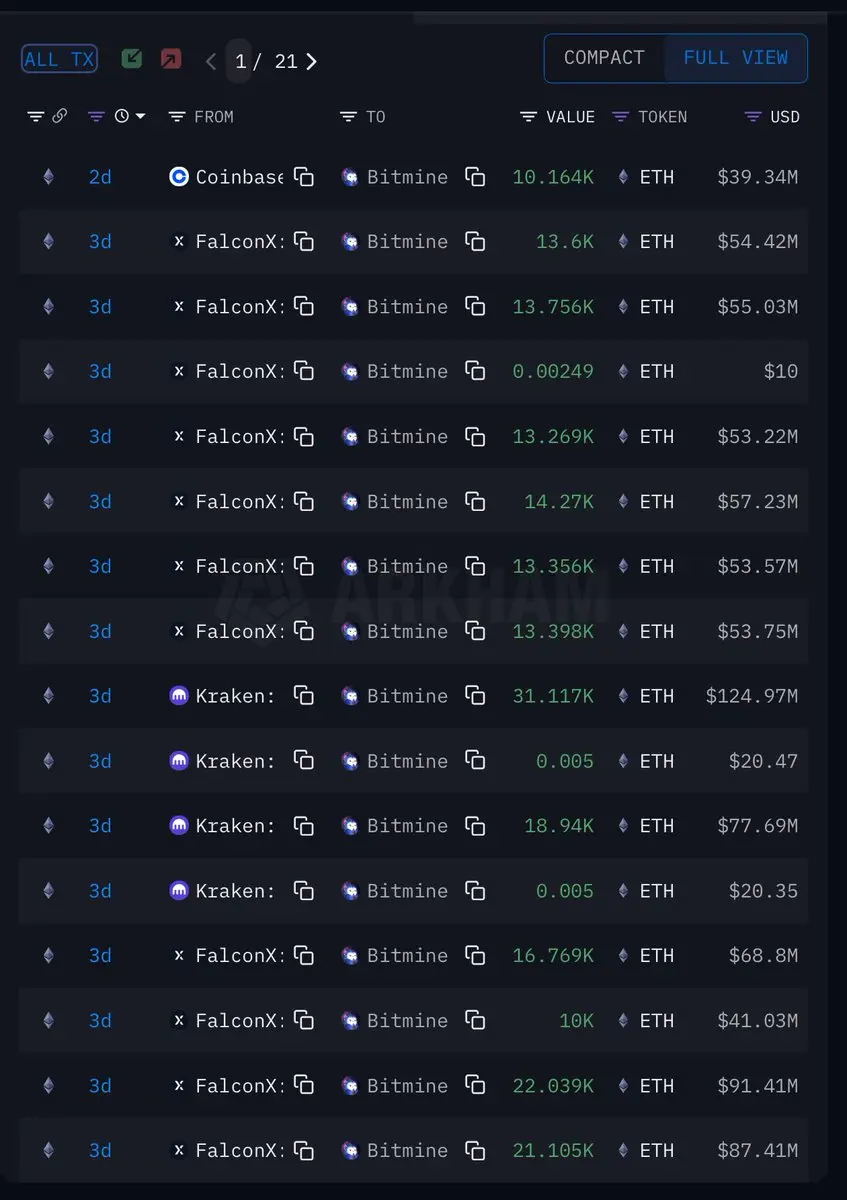847x1200 pixels.
Task: Open the FROM column filter
Action: [177, 117]
